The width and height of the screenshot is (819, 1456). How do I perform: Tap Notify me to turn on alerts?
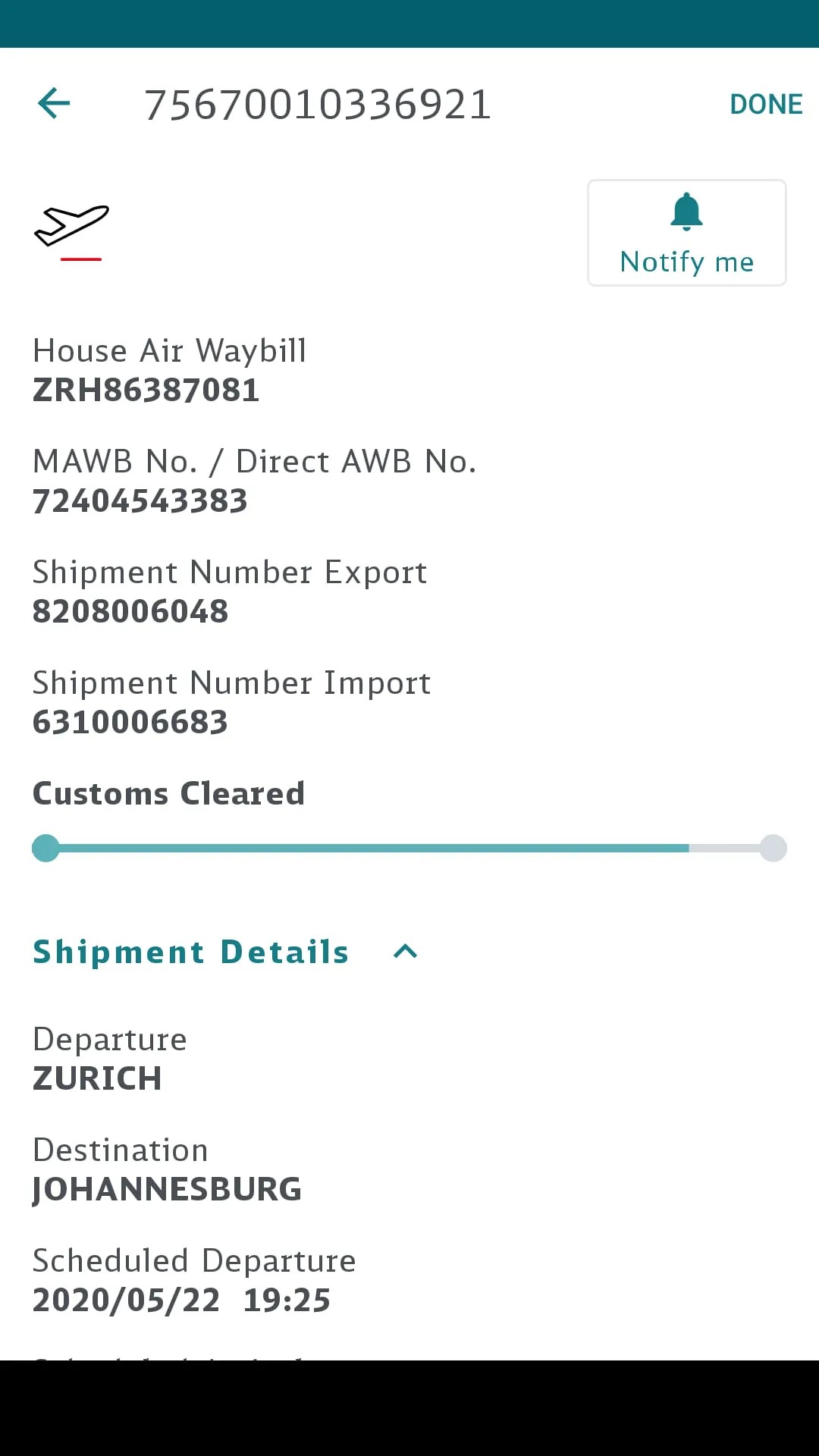(x=686, y=261)
